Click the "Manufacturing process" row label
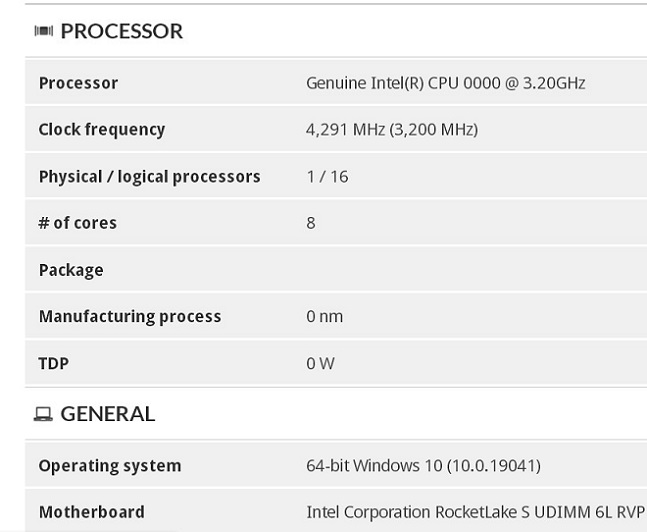647x532 pixels. tap(129, 316)
